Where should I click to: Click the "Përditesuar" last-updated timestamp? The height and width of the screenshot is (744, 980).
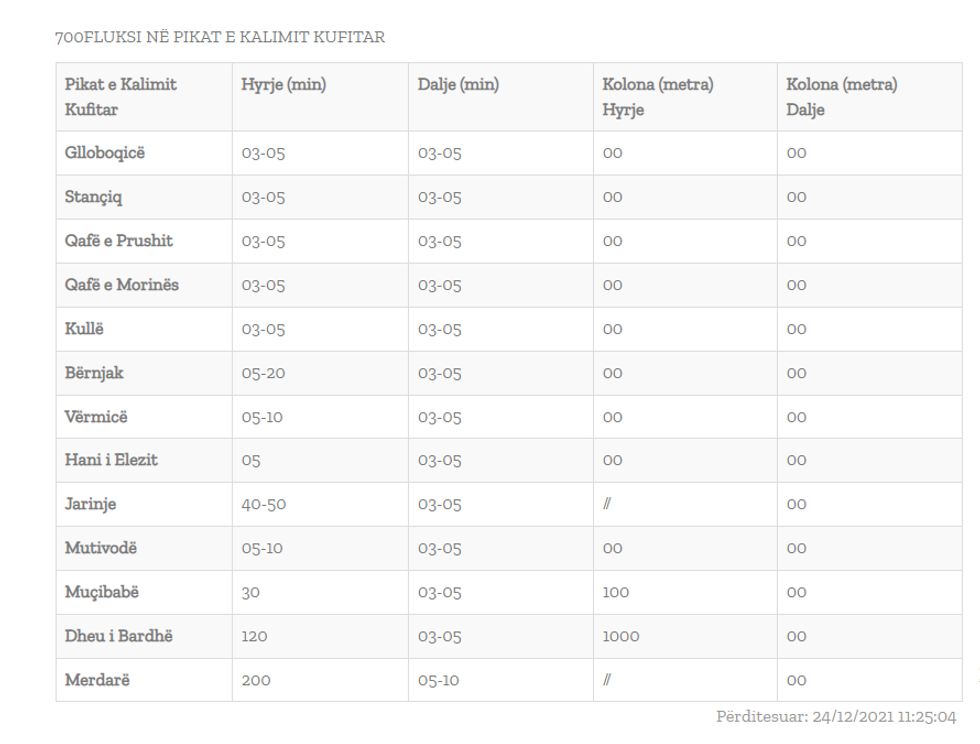pyautogui.click(x=836, y=717)
